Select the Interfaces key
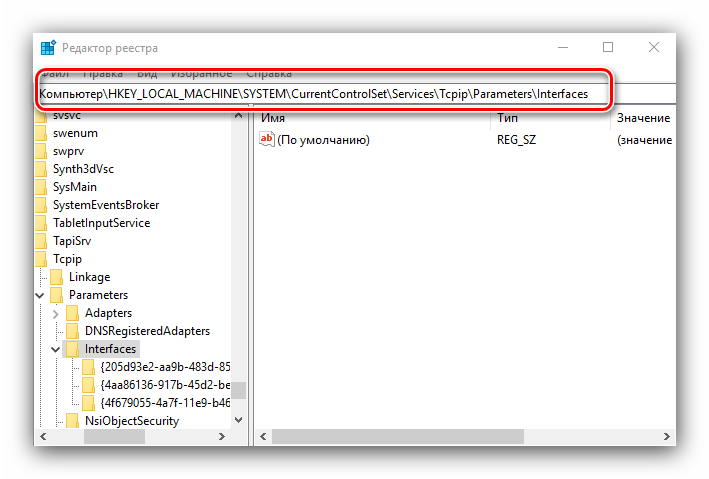The width and height of the screenshot is (709, 479). coord(110,349)
